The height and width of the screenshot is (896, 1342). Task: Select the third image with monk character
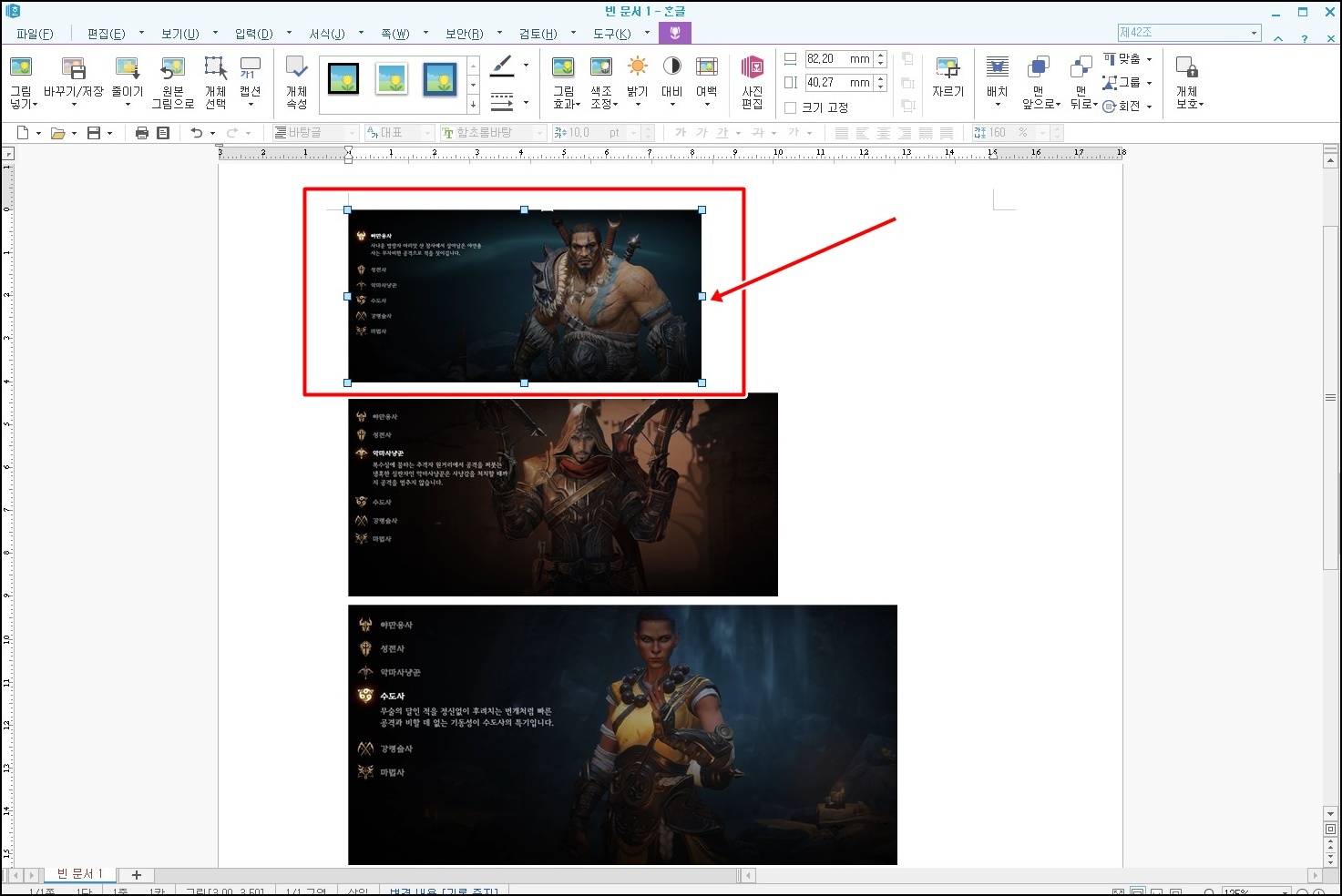(622, 735)
